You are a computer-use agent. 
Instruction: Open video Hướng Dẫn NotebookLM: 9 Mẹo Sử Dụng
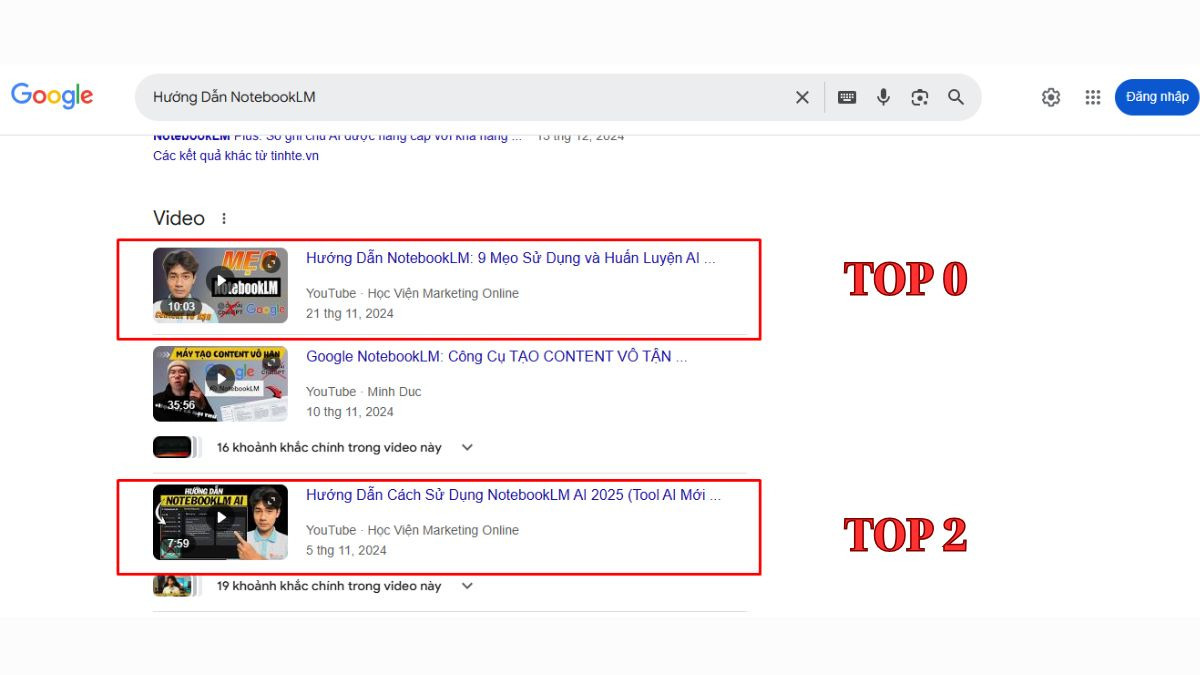[511, 258]
